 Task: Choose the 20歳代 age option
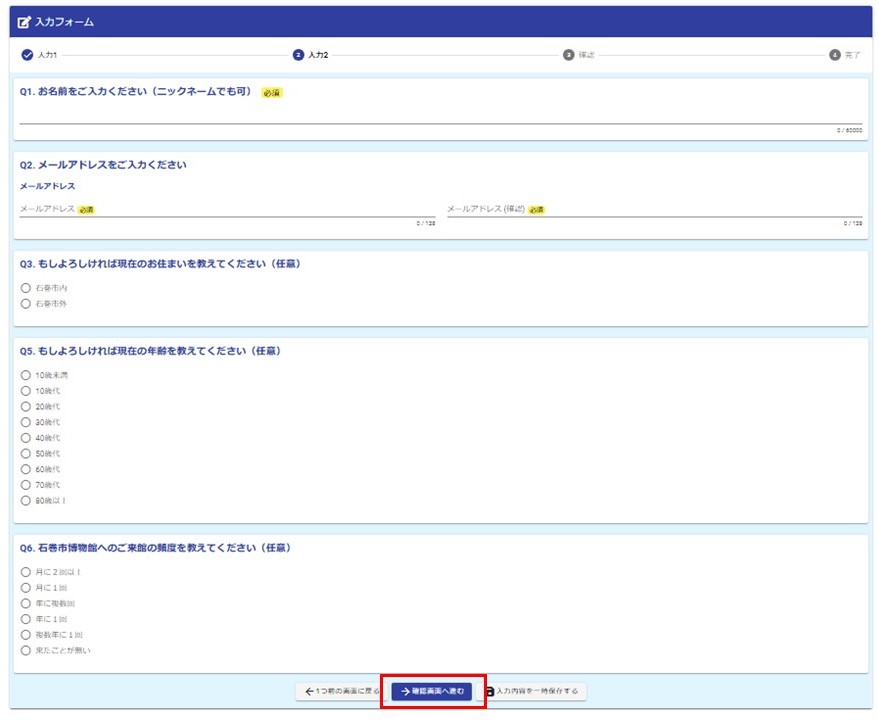tap(26, 407)
